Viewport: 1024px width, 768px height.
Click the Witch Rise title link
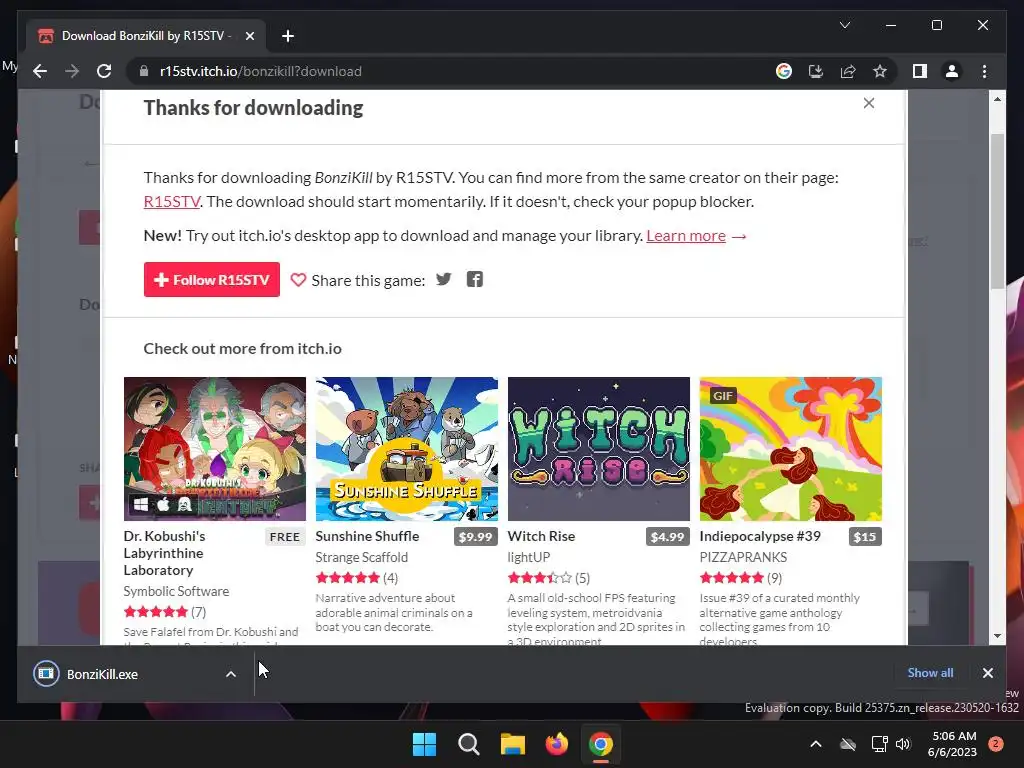coord(541,536)
